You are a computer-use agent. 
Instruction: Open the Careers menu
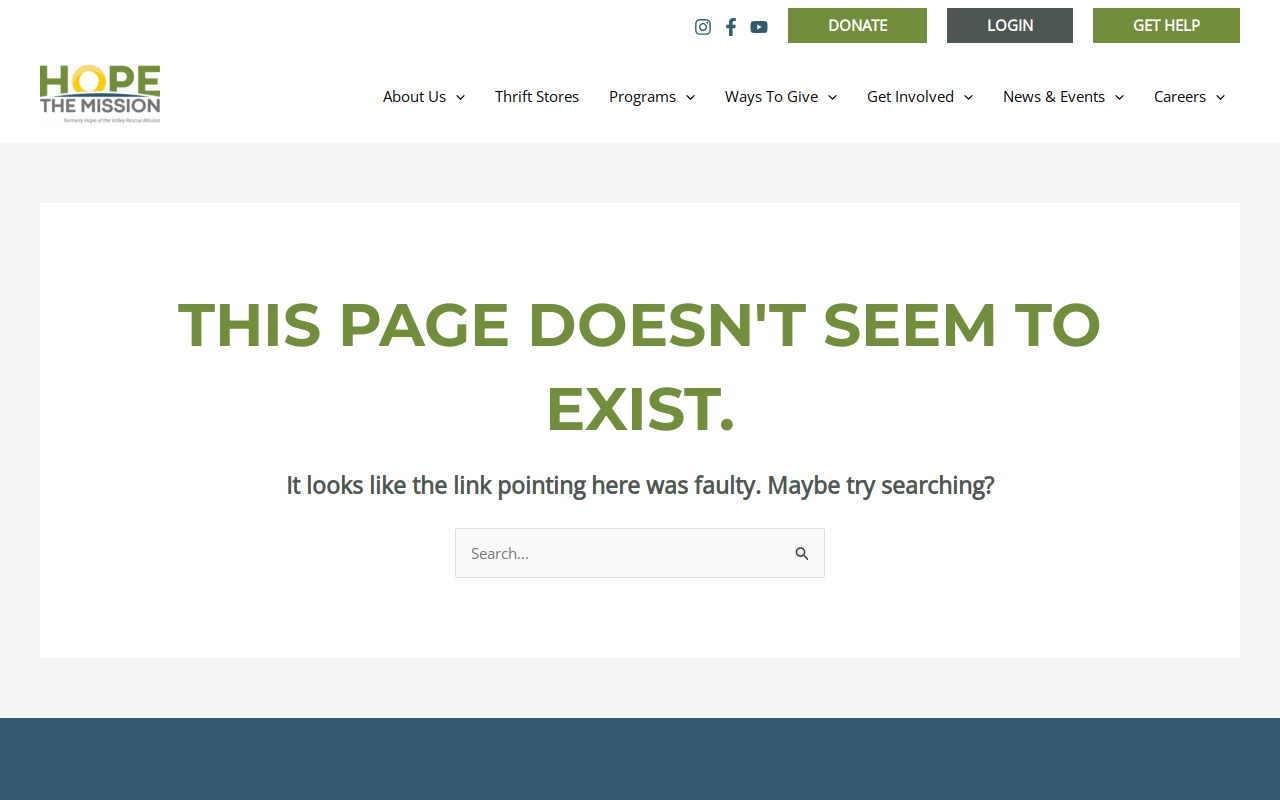pyautogui.click(x=1189, y=97)
